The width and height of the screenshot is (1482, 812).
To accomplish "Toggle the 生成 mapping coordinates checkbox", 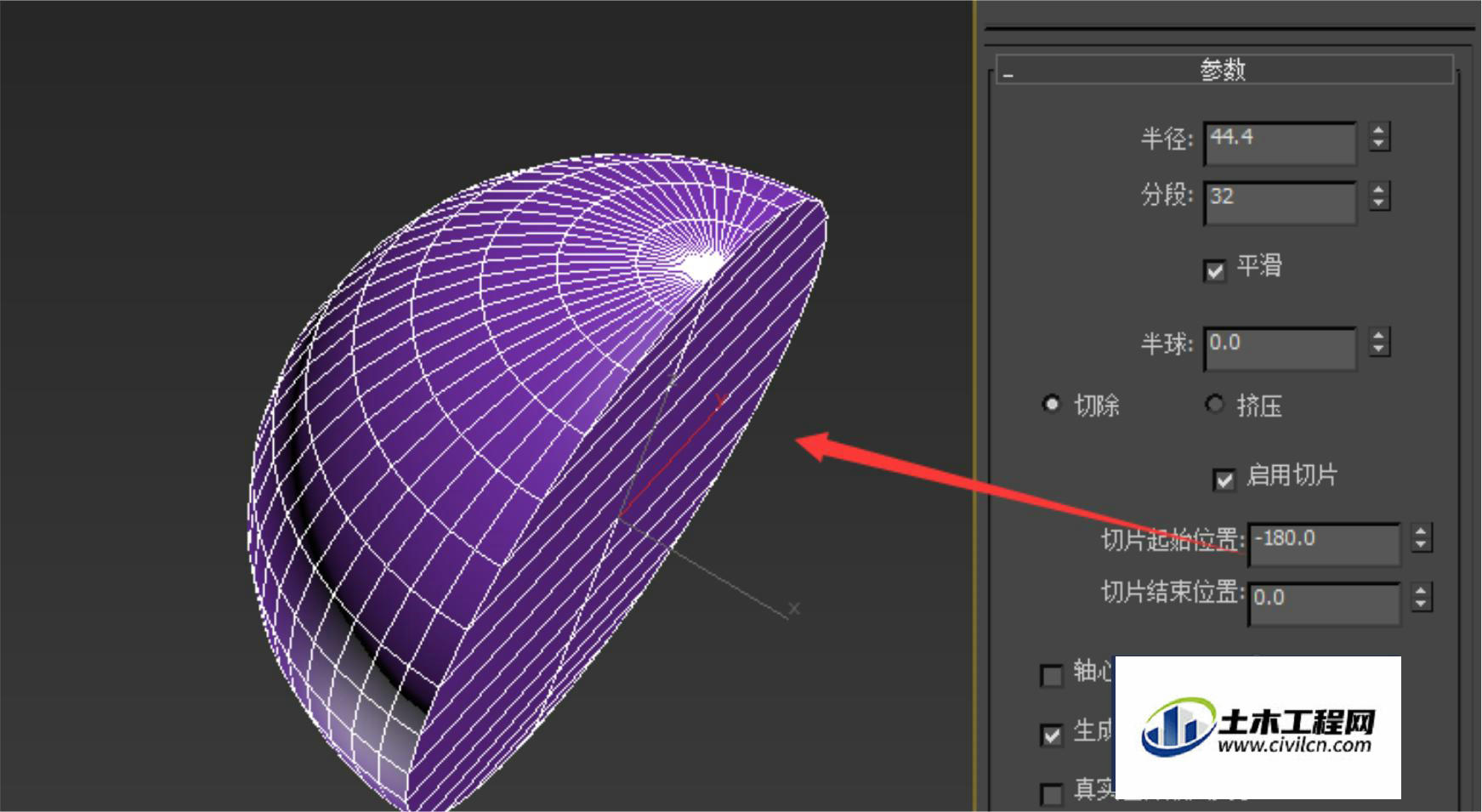I will (1052, 735).
